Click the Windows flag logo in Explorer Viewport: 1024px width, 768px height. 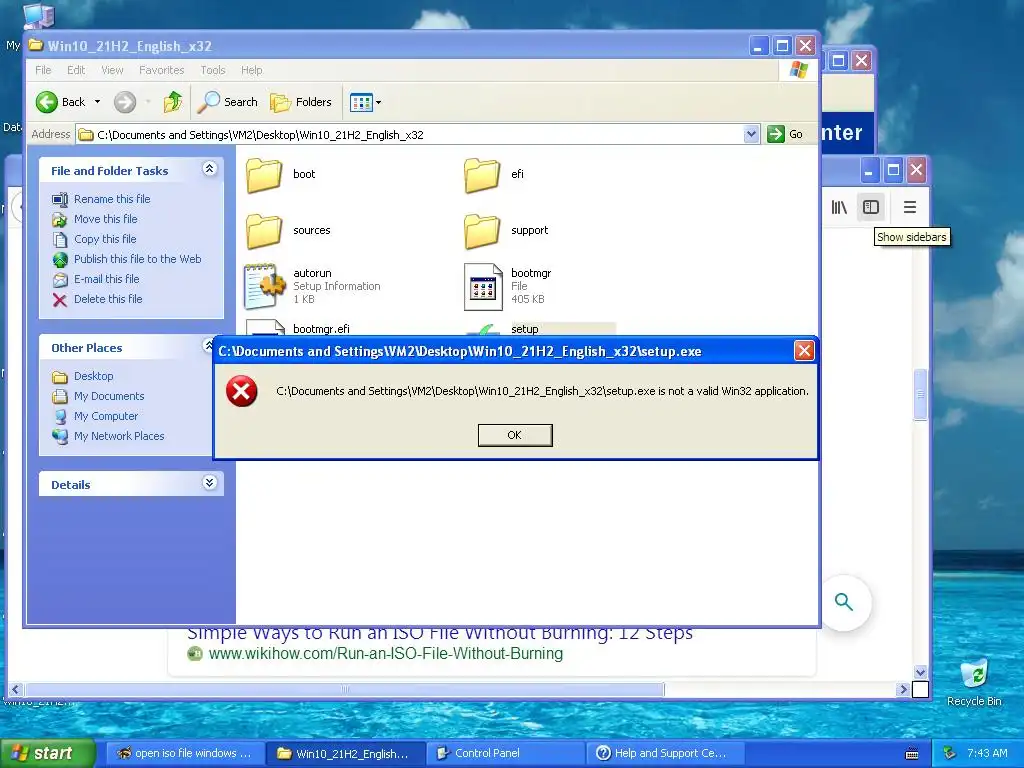[x=798, y=70]
